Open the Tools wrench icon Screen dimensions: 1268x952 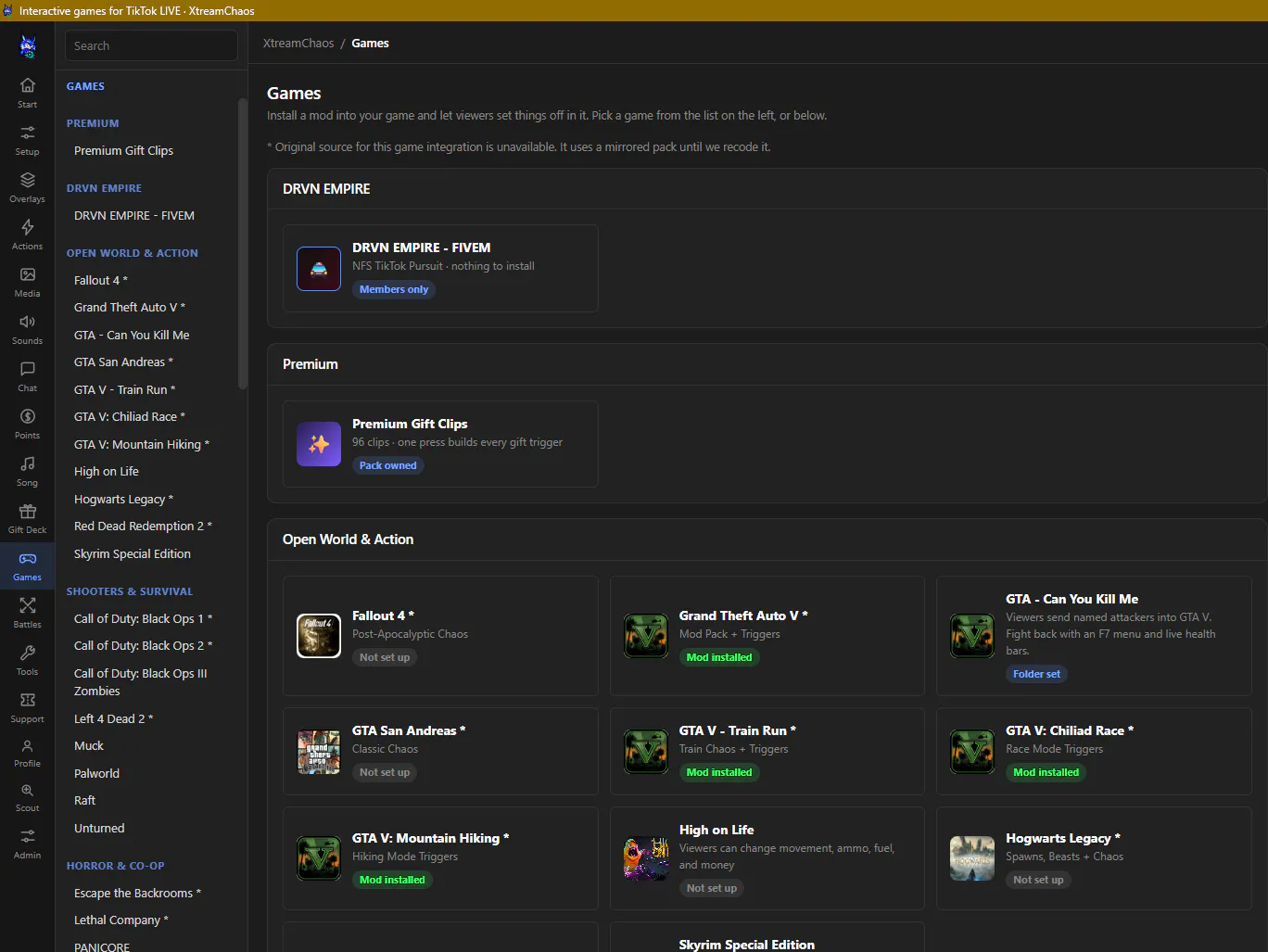tap(28, 653)
